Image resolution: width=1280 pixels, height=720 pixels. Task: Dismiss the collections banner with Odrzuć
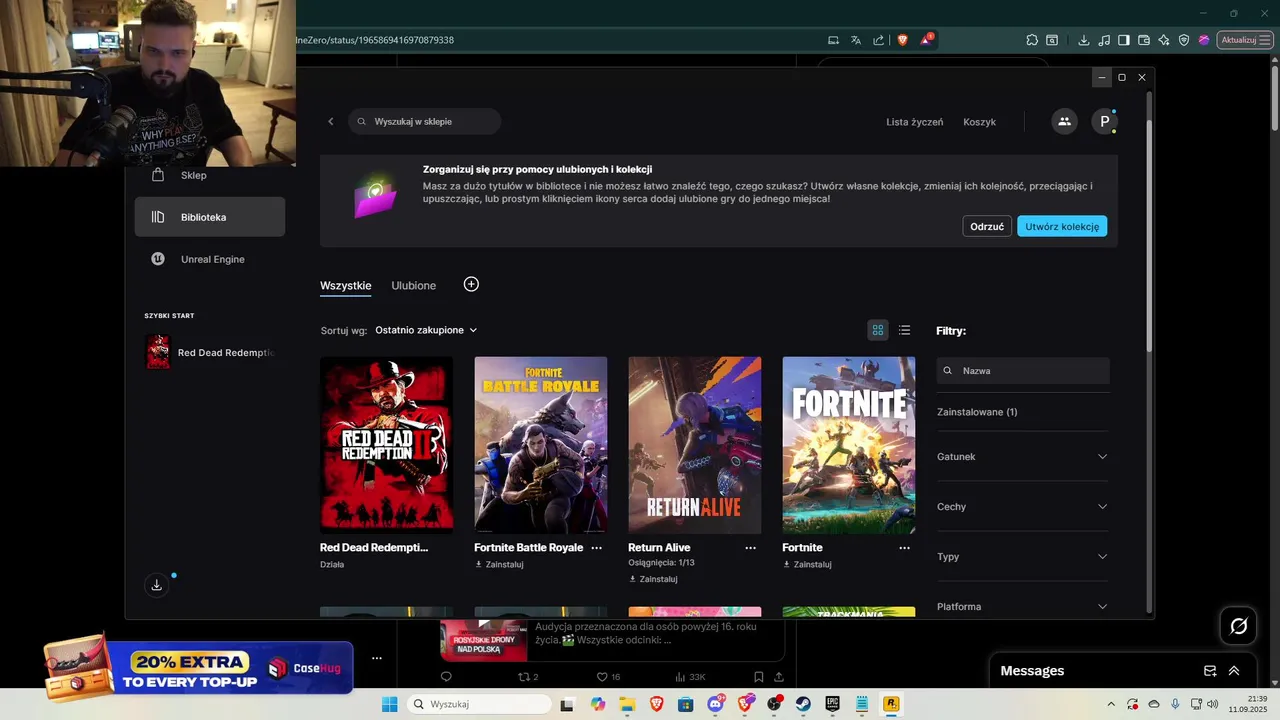pyautogui.click(x=987, y=226)
